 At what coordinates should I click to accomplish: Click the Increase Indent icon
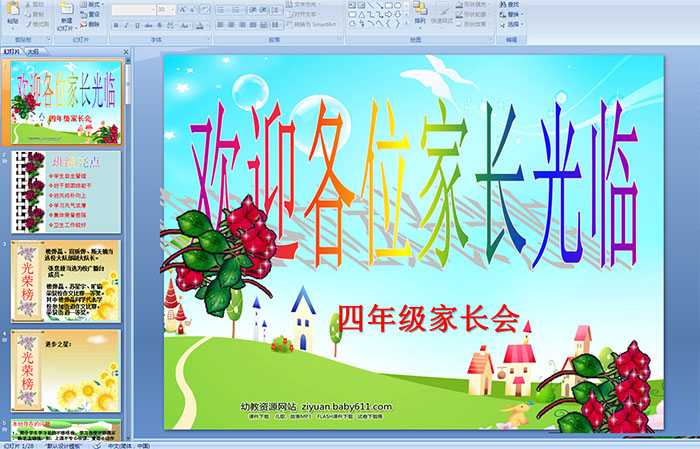[x=263, y=10]
